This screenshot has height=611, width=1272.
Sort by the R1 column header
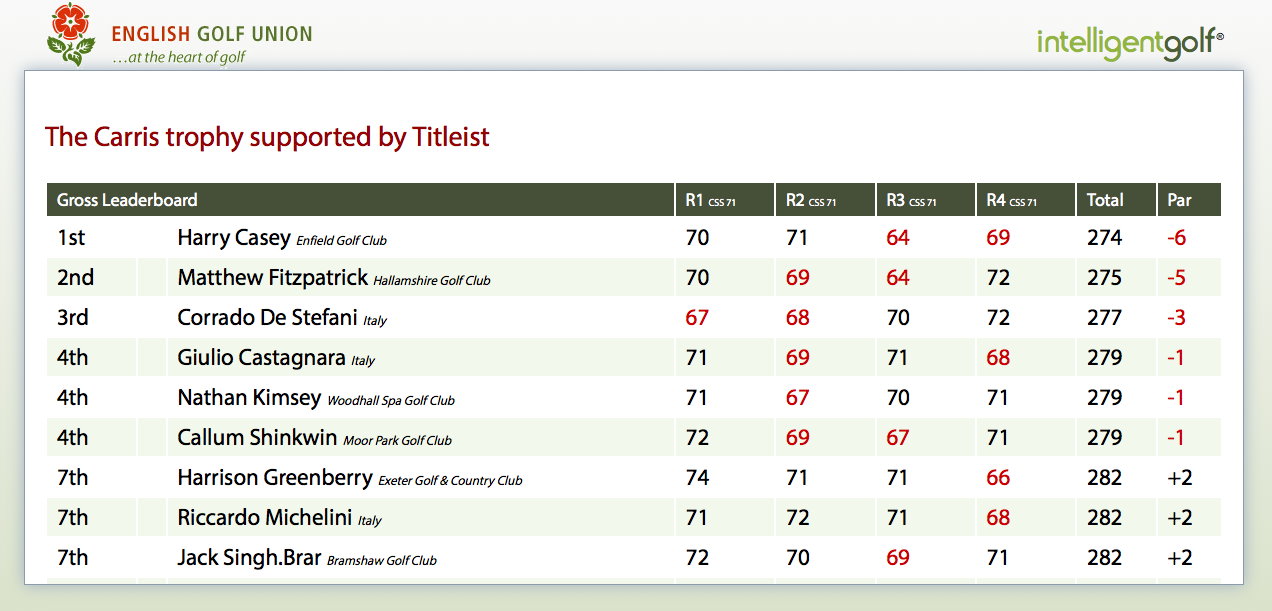coord(710,200)
